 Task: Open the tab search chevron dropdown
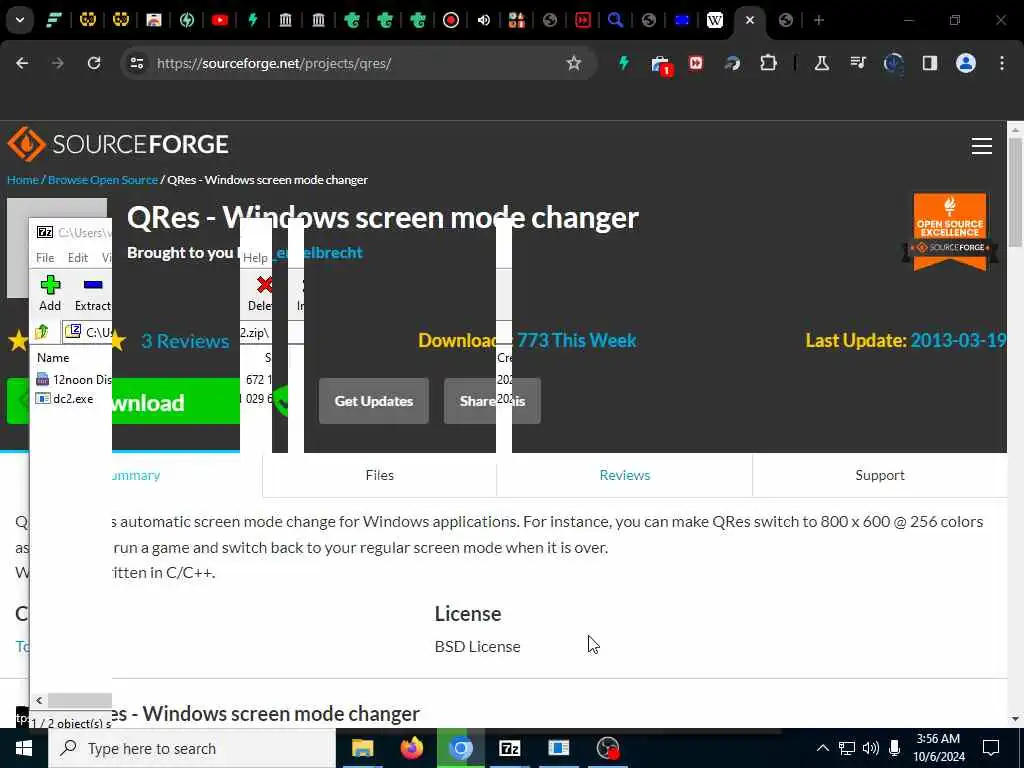click(x=20, y=20)
